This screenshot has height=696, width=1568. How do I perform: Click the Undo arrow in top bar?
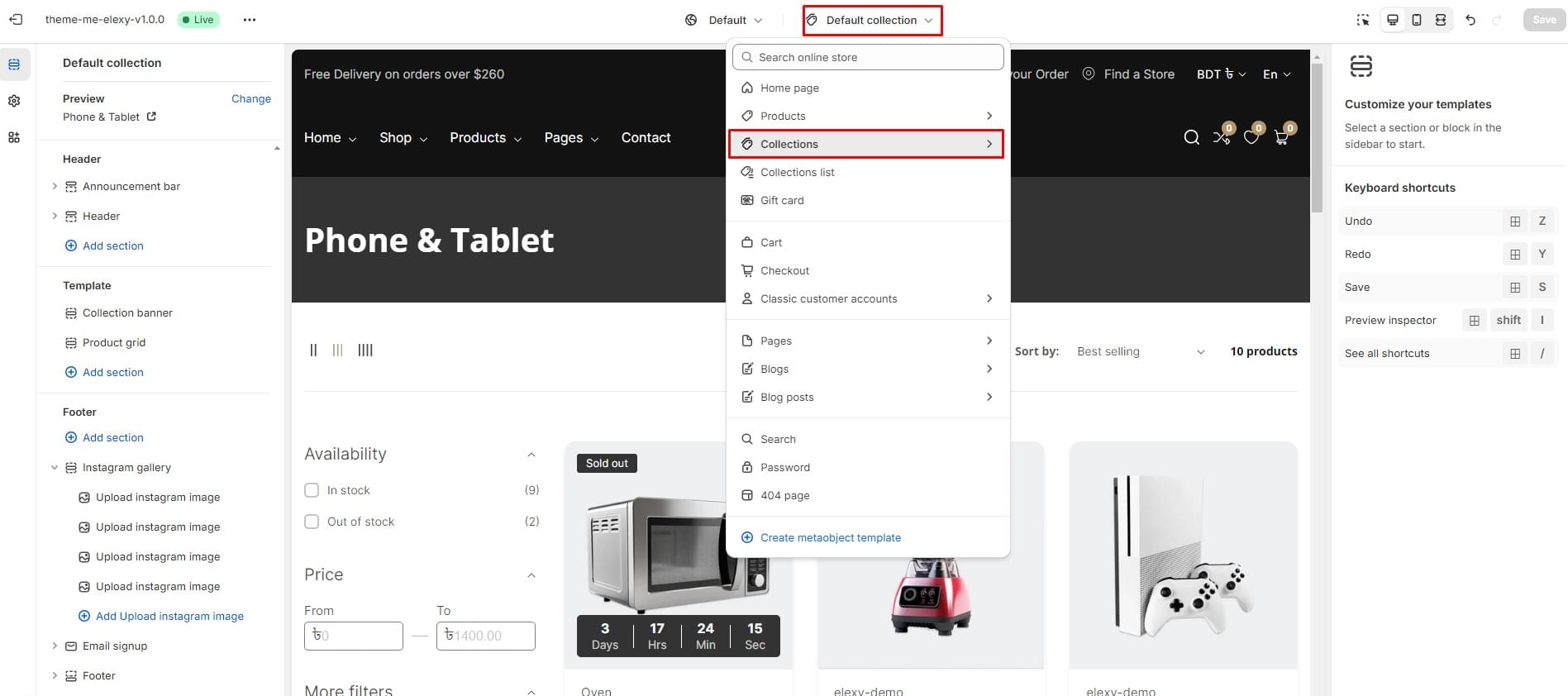1470,20
